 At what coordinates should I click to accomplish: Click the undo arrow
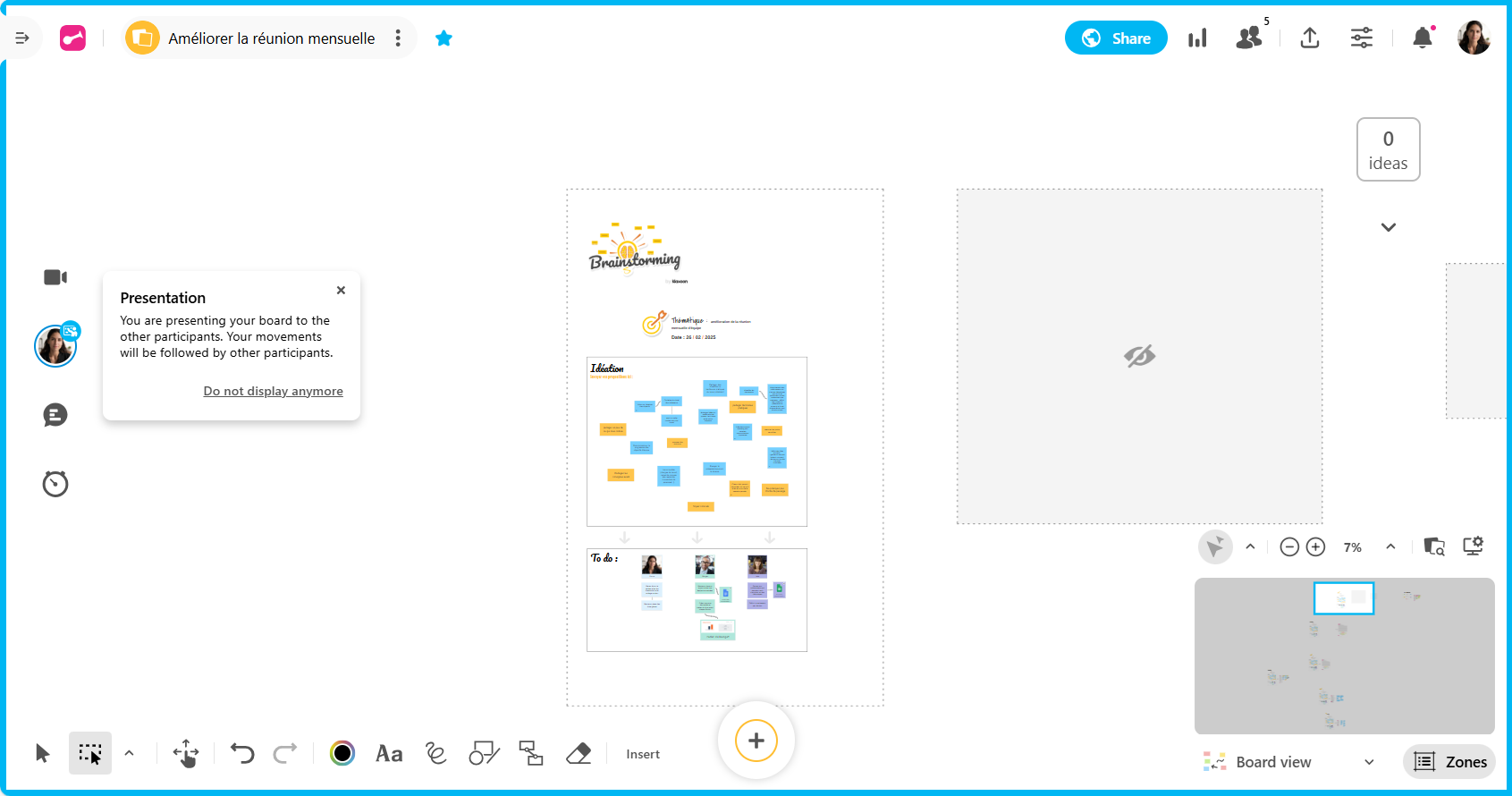(x=242, y=754)
